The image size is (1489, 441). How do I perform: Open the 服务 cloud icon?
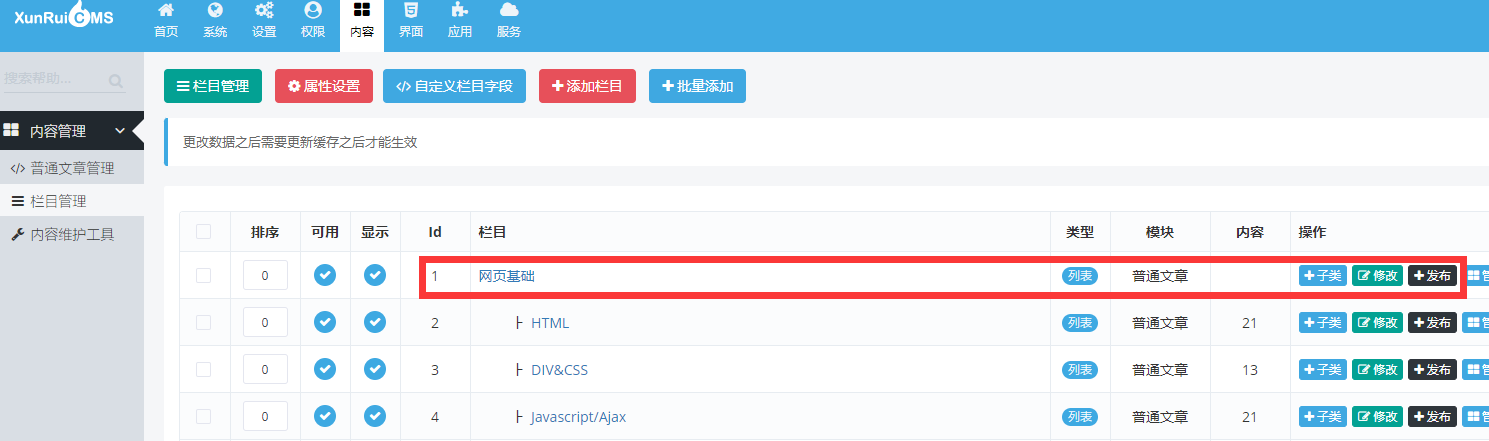(509, 12)
